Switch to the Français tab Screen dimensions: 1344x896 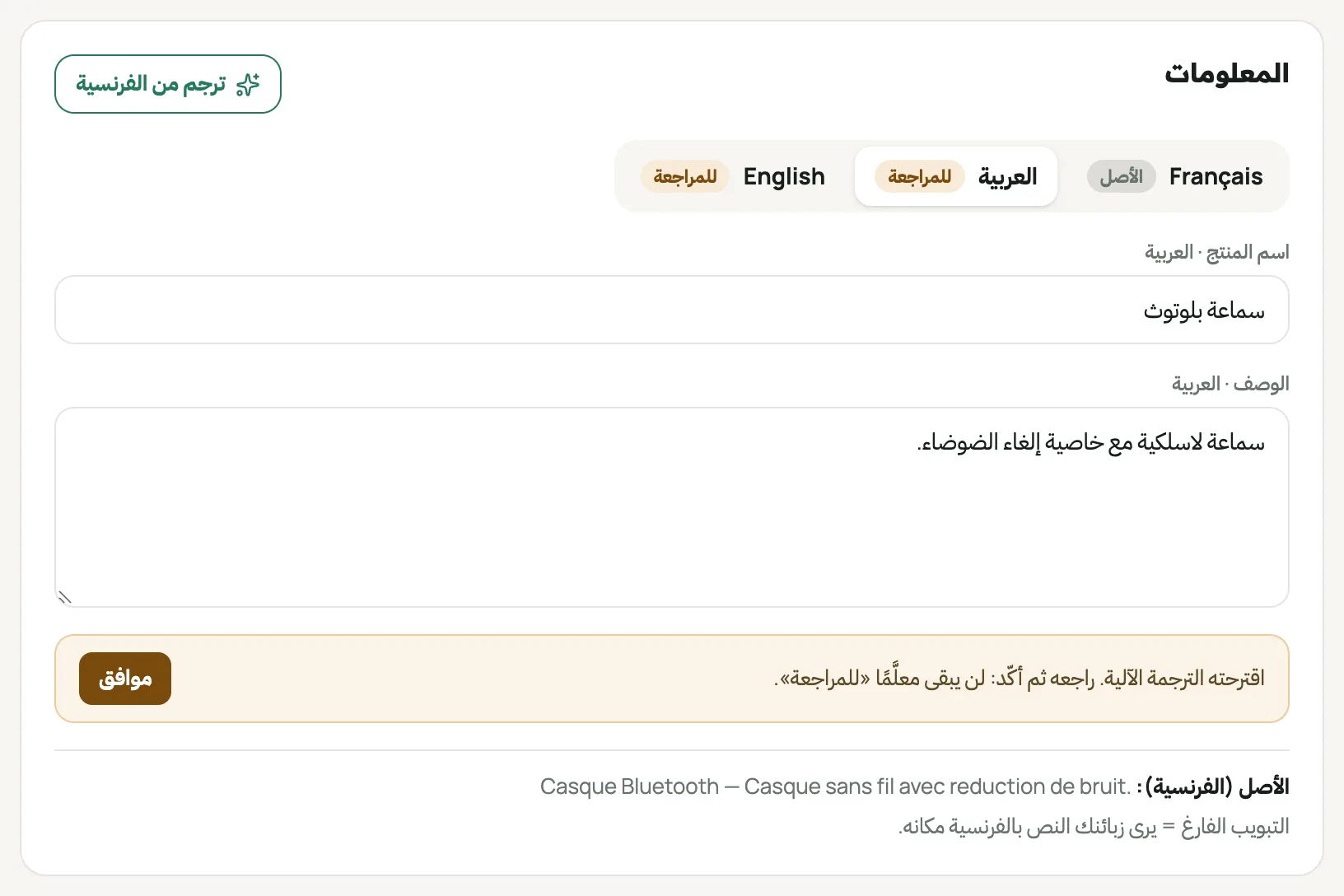pos(1175,176)
